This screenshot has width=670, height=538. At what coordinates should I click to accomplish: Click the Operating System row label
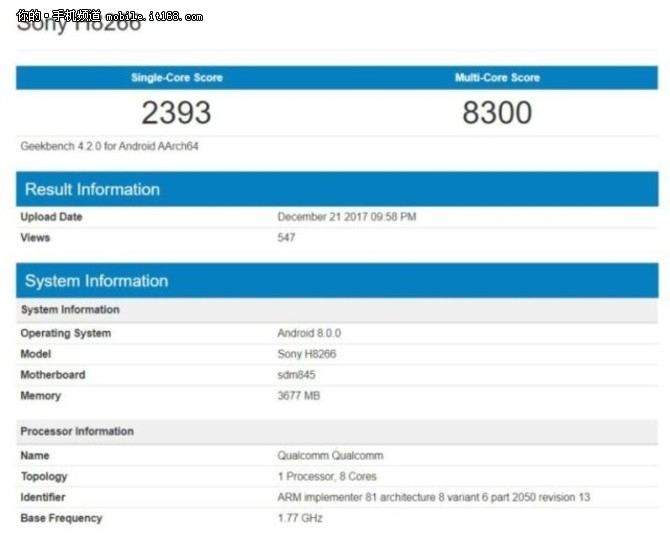66,333
